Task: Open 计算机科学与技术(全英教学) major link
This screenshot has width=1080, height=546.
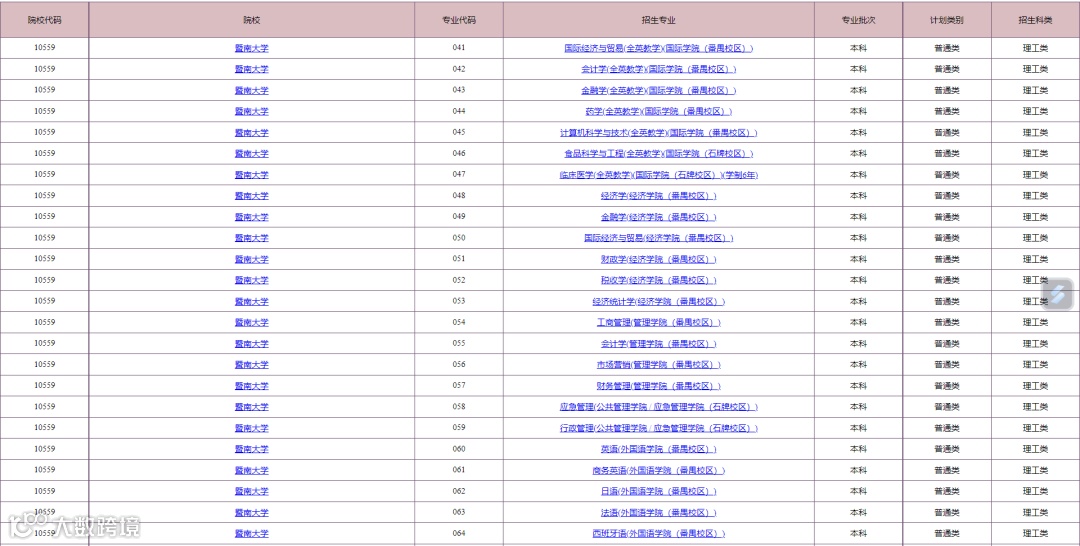Action: click(x=658, y=133)
